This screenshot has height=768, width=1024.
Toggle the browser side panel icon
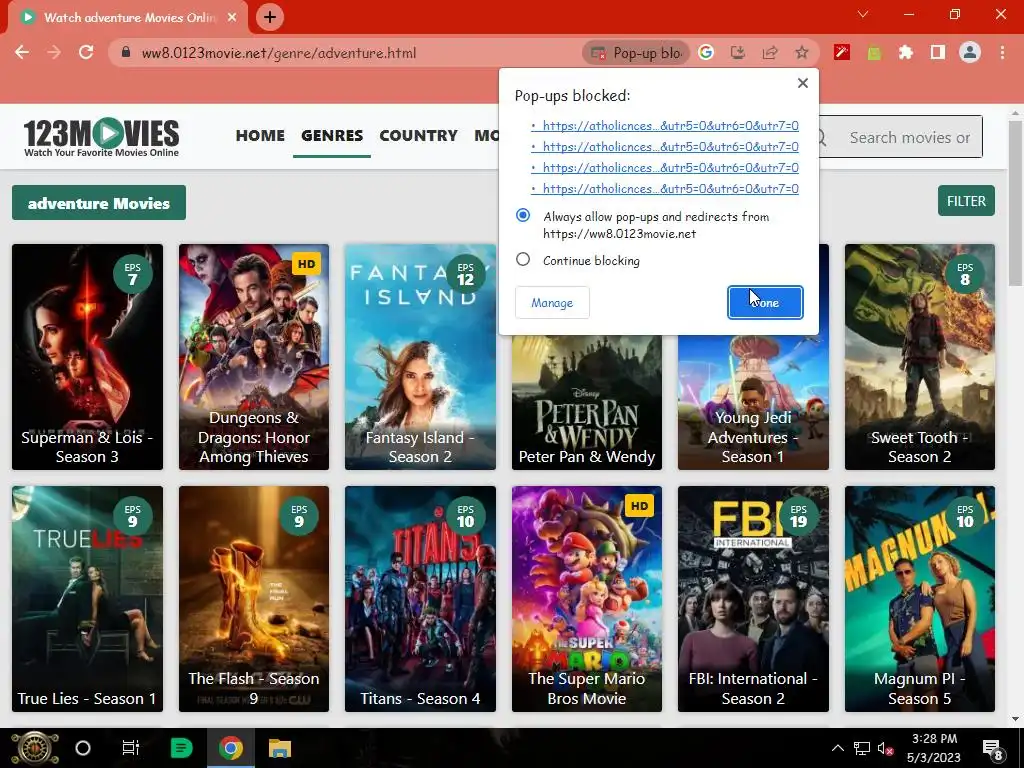click(x=938, y=52)
